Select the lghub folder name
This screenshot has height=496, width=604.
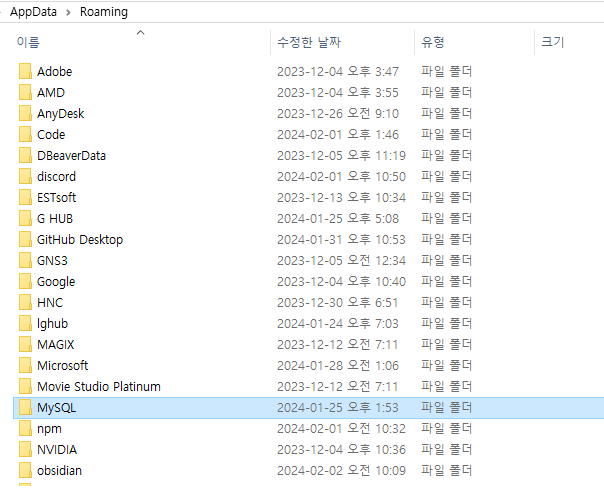52,324
